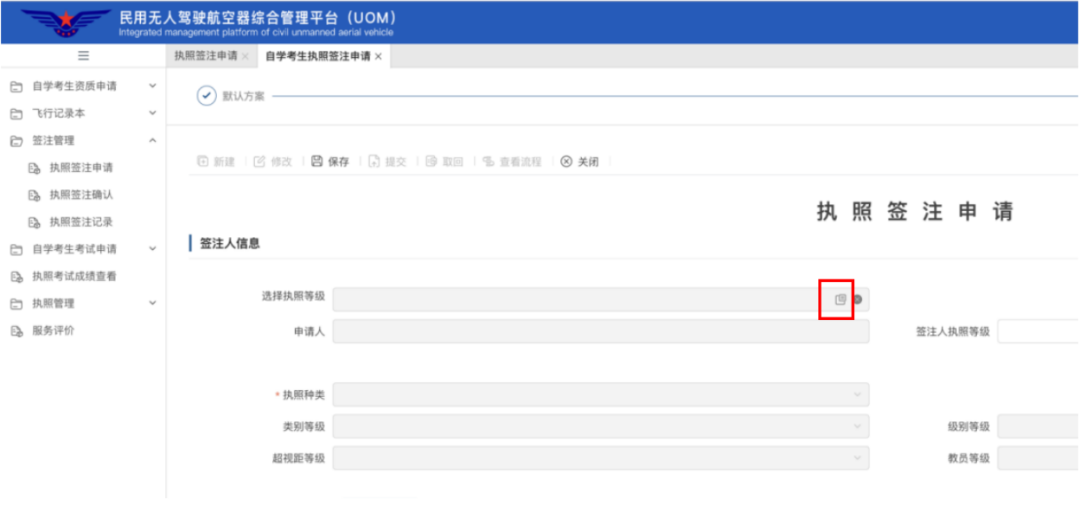Screen dimensions: 1080x512
Task: Expand 执照管理 menu chevron
Action: tap(153, 303)
